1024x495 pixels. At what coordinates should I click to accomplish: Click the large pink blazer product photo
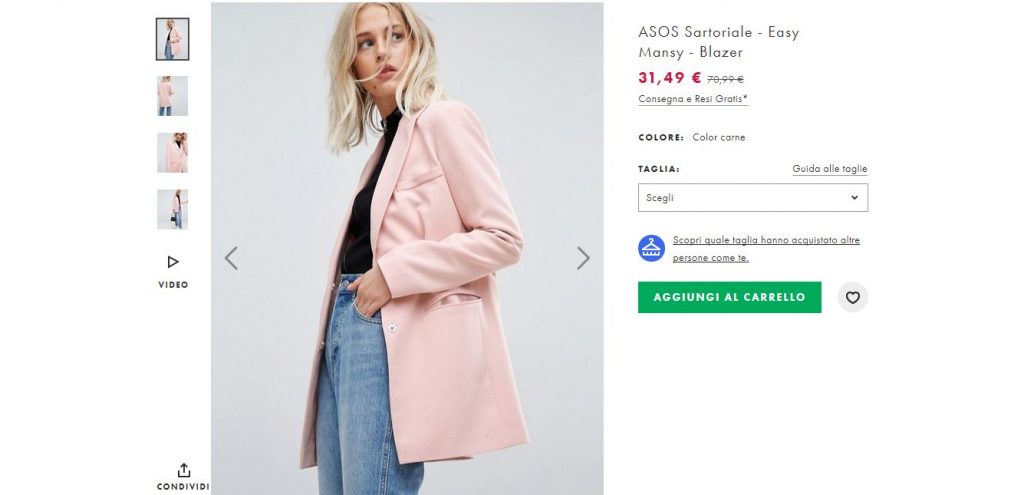coord(407,248)
